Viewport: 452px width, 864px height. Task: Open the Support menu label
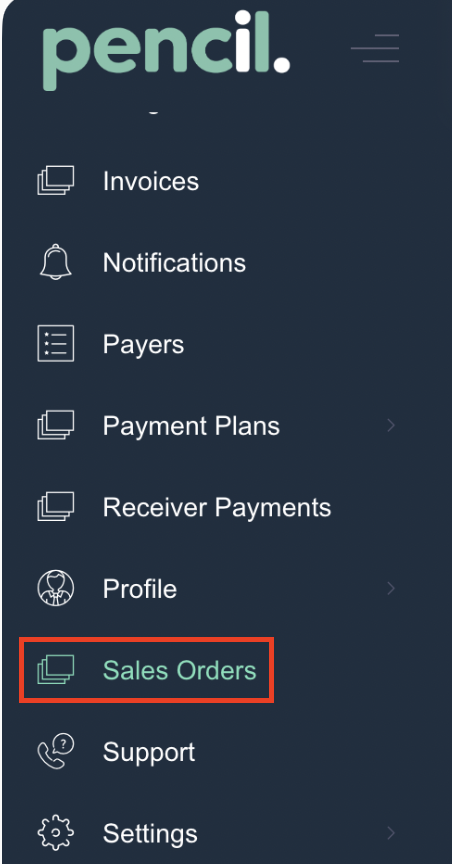[149, 753]
